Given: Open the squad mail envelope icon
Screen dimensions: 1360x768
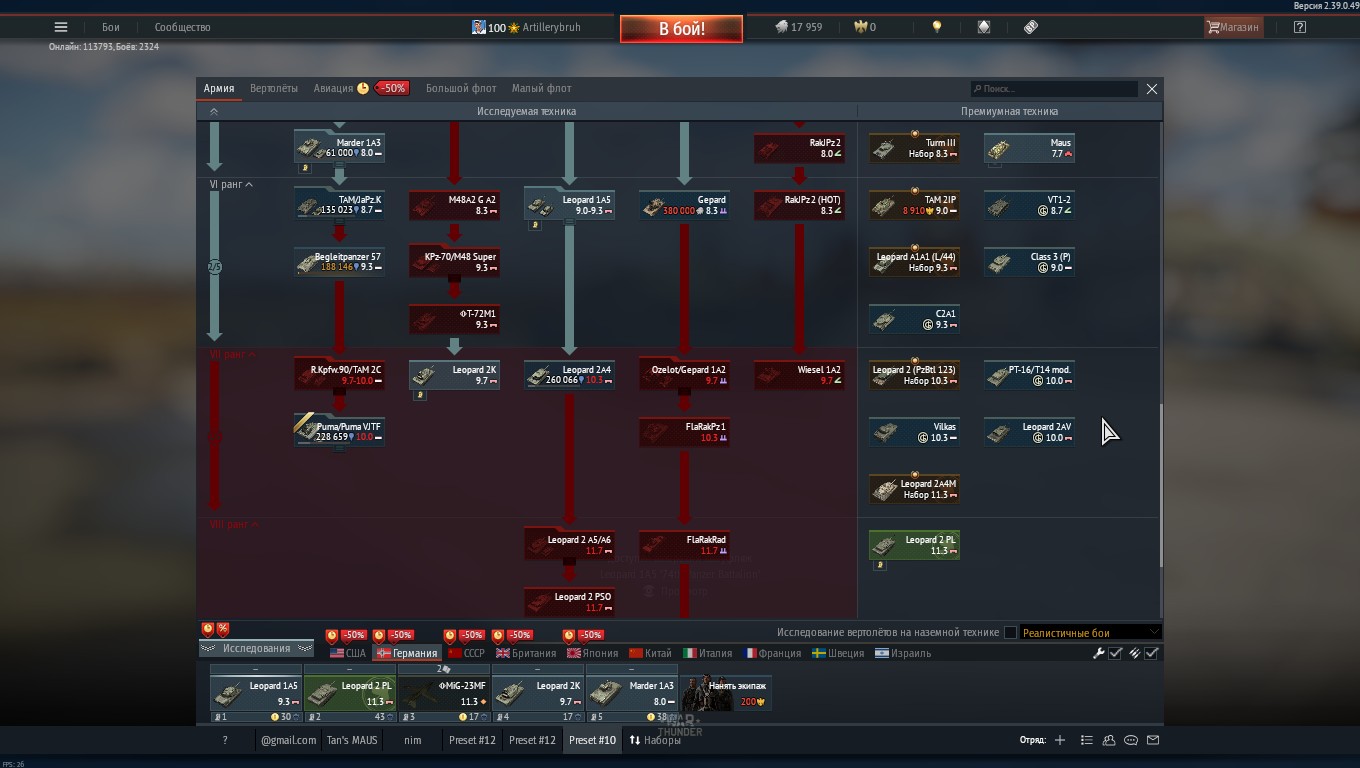Looking at the screenshot, I should (x=1153, y=740).
